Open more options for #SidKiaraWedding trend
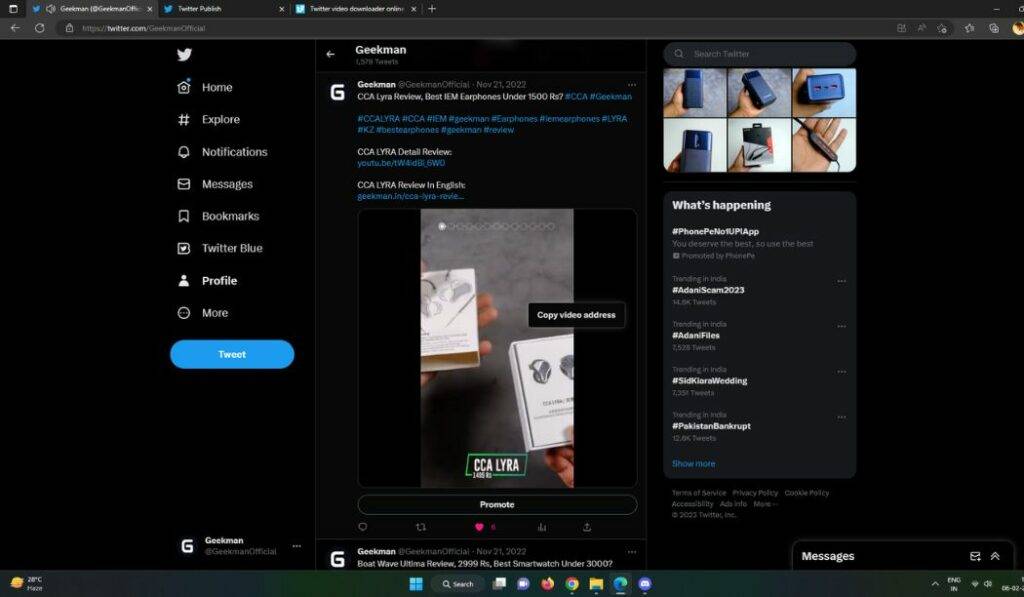Image resolution: width=1024 pixels, height=597 pixels. (x=841, y=372)
